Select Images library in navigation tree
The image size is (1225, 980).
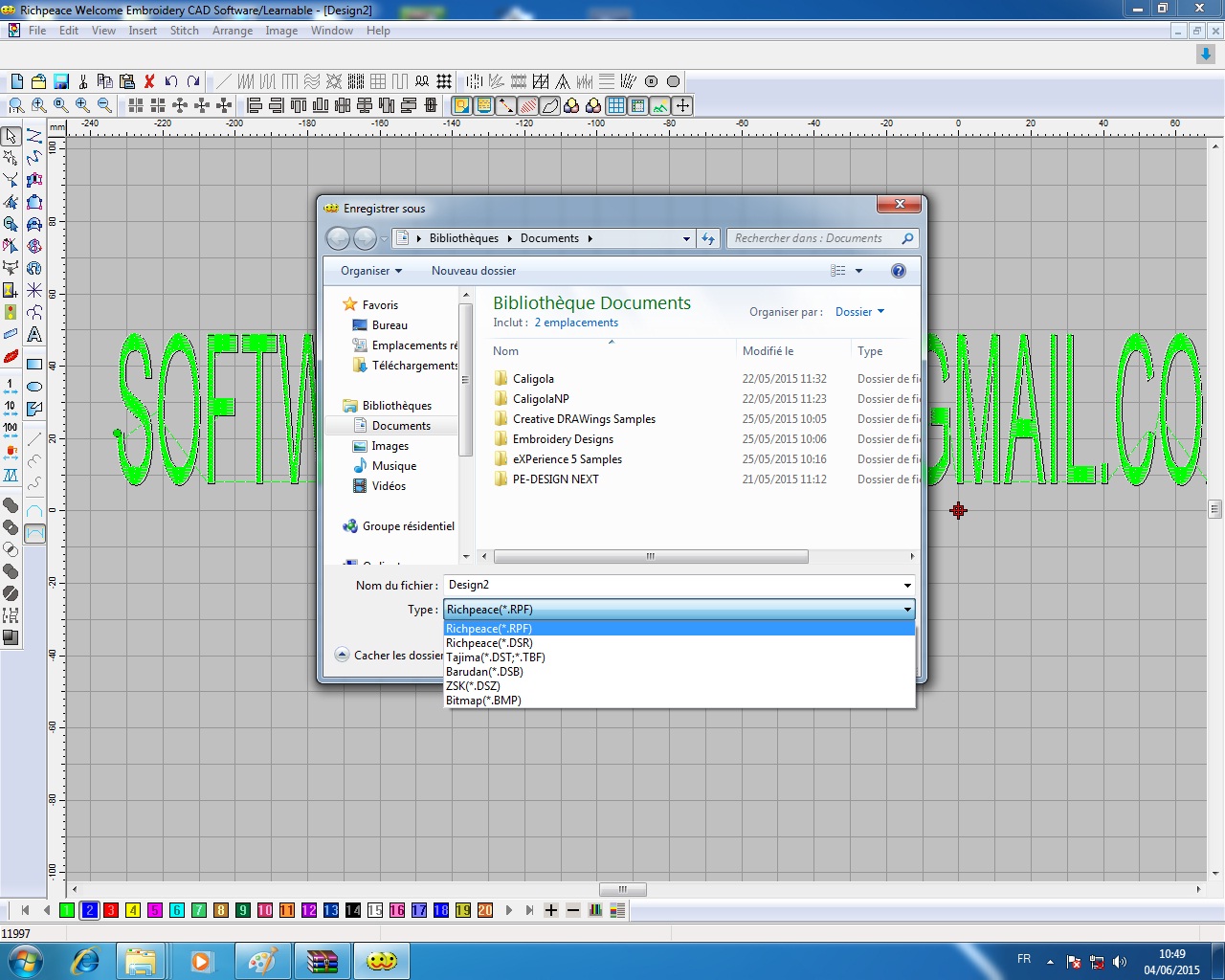click(390, 446)
